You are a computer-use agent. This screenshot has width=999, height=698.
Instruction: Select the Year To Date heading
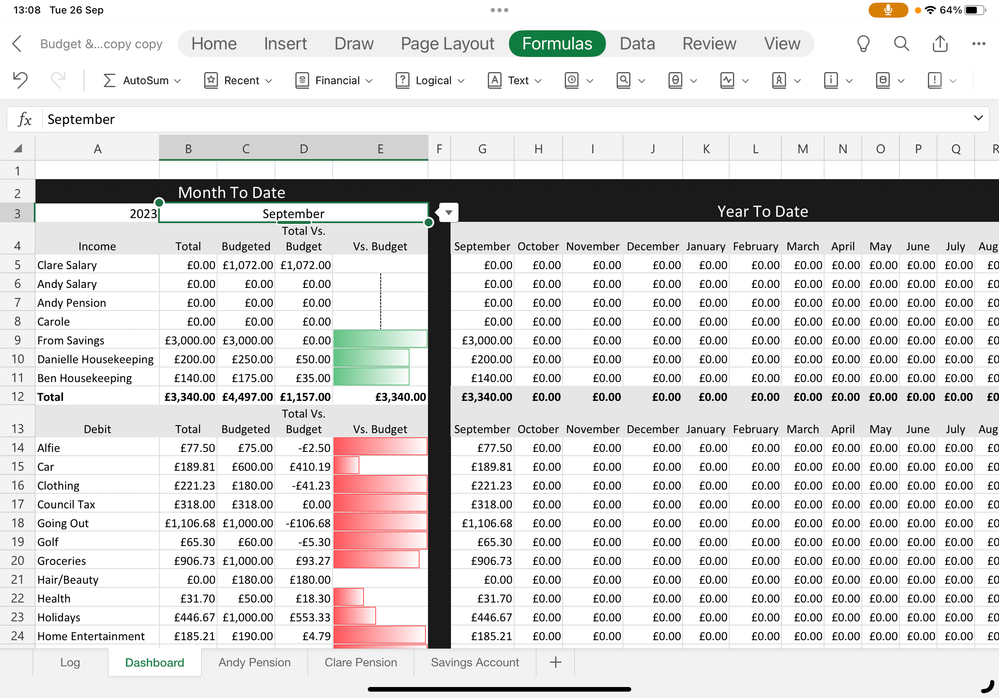(x=763, y=211)
